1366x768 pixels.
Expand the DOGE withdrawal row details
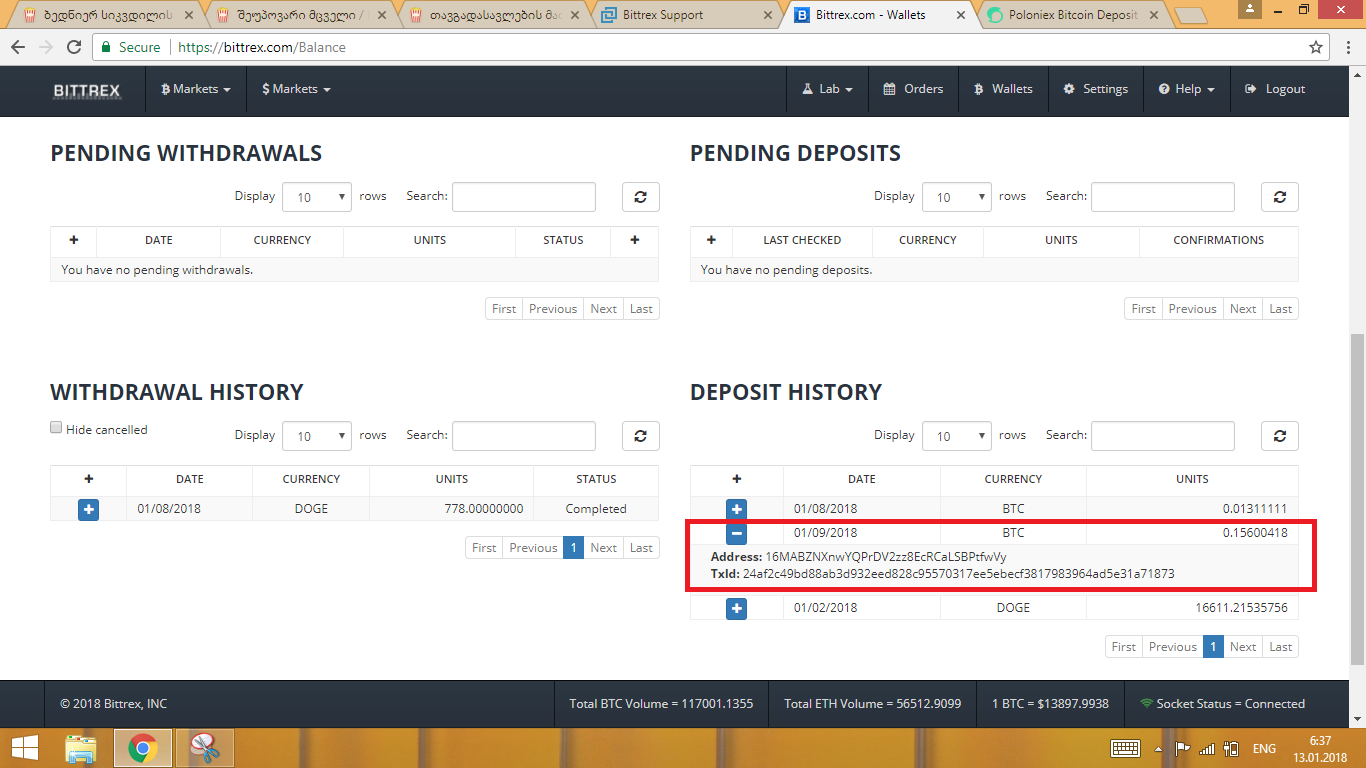pyautogui.click(x=89, y=509)
